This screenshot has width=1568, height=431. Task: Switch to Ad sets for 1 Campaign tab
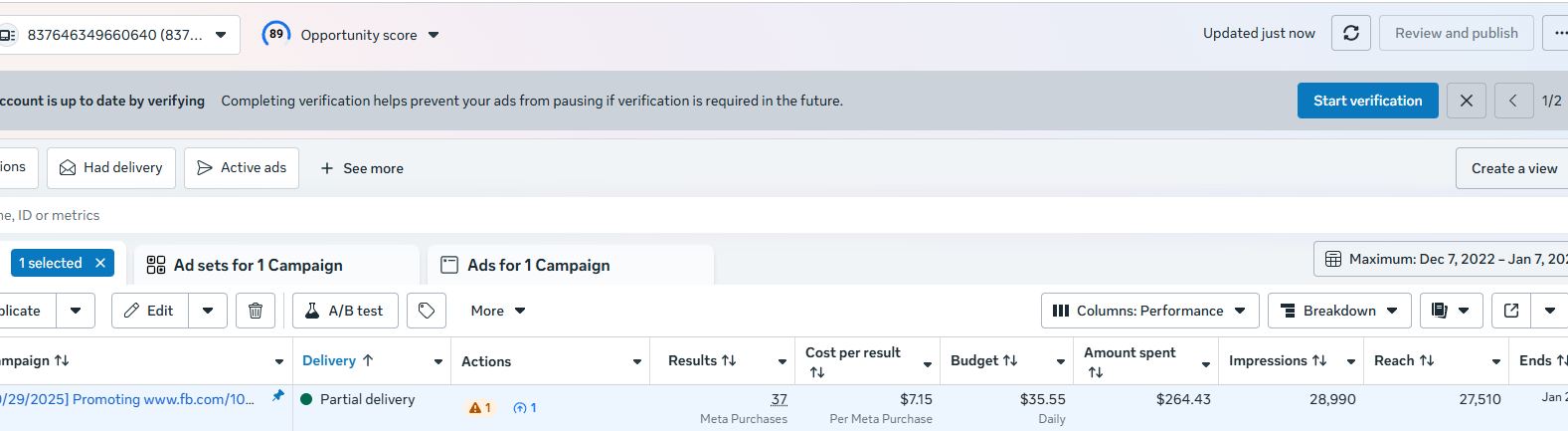click(258, 265)
